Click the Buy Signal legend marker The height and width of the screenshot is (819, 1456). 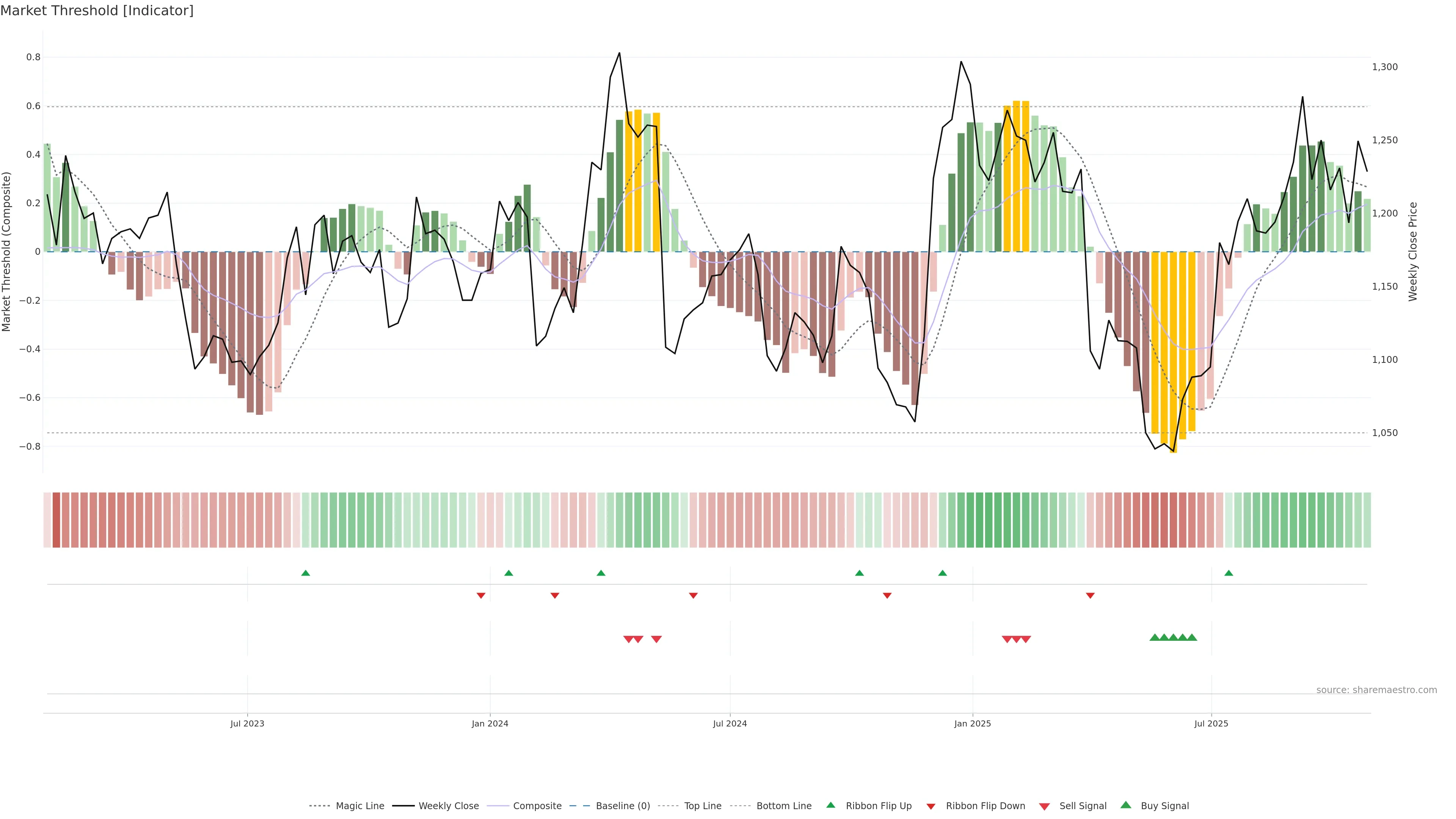click(x=1125, y=805)
